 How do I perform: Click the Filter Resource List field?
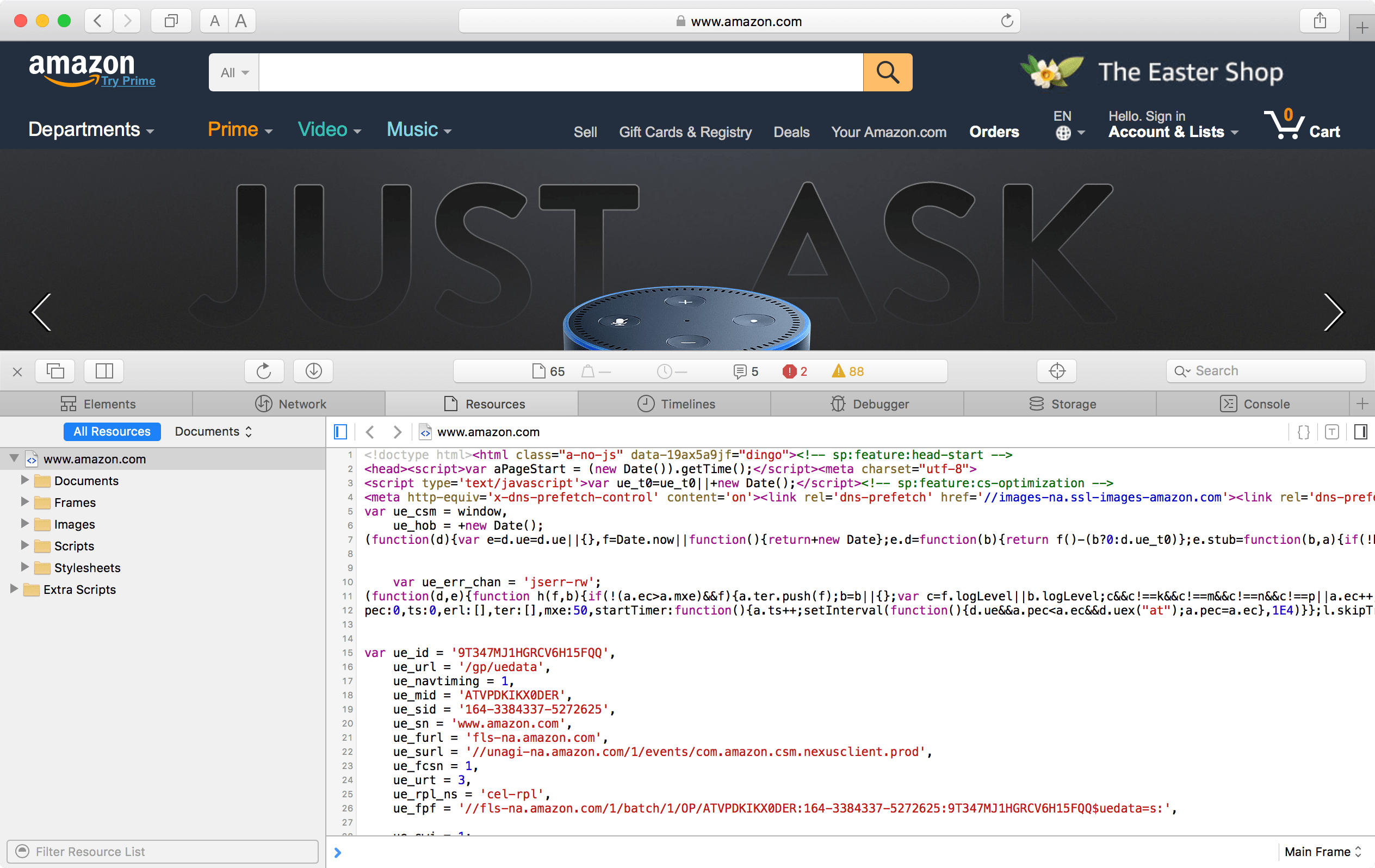click(163, 852)
